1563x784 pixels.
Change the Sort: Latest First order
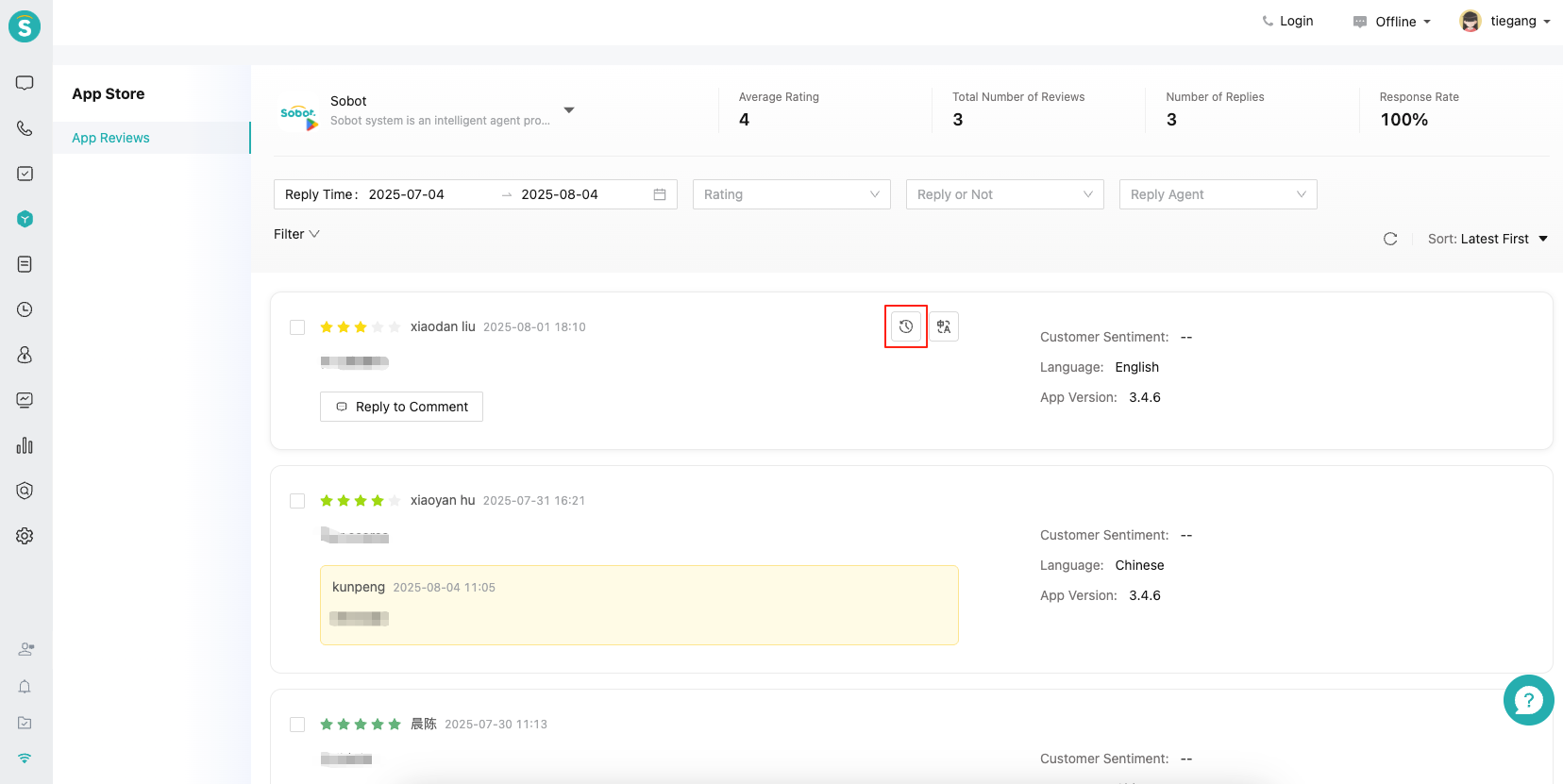pyautogui.click(x=1487, y=239)
